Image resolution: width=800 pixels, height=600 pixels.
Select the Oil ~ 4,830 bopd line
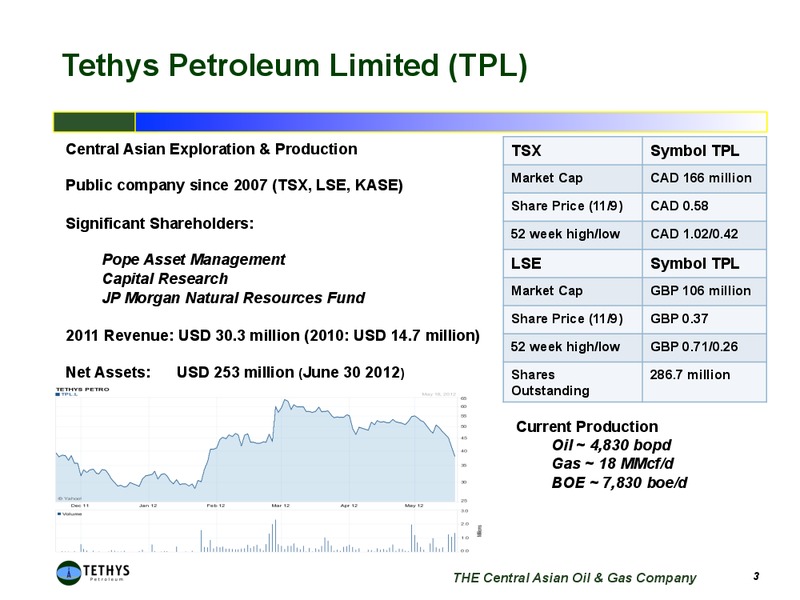[611, 445]
